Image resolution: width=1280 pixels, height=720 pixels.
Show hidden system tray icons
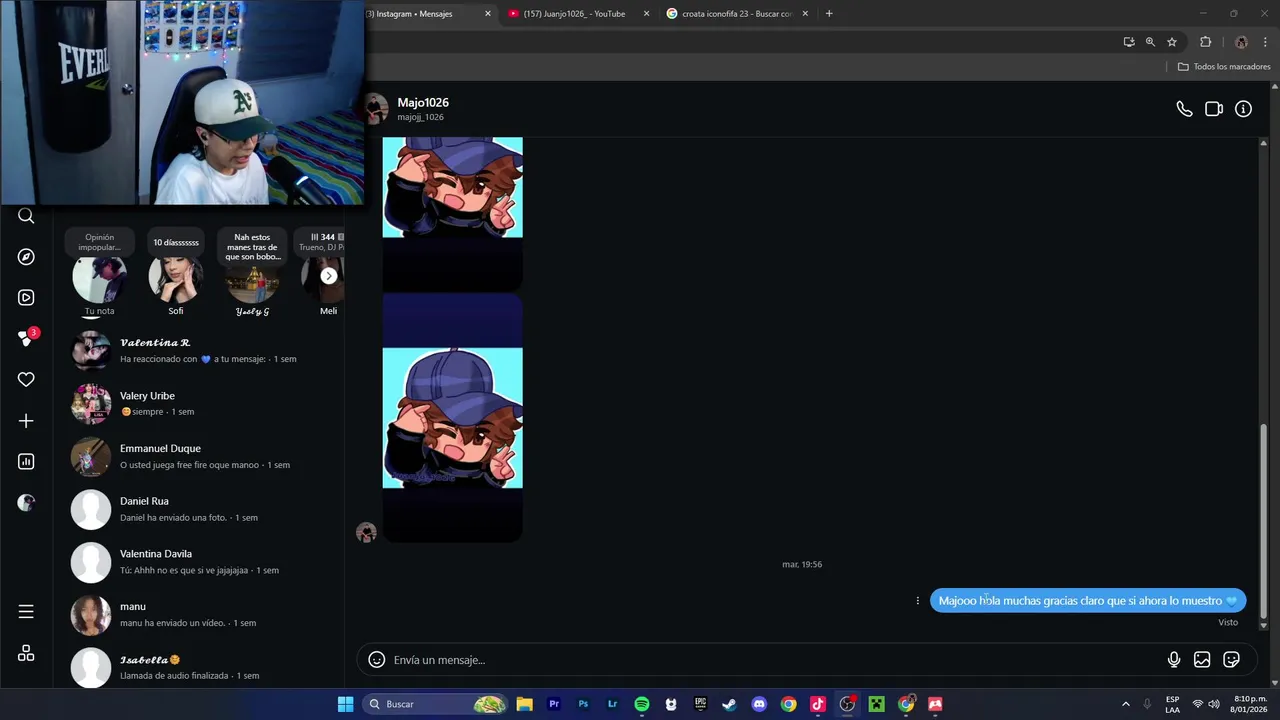(1125, 704)
